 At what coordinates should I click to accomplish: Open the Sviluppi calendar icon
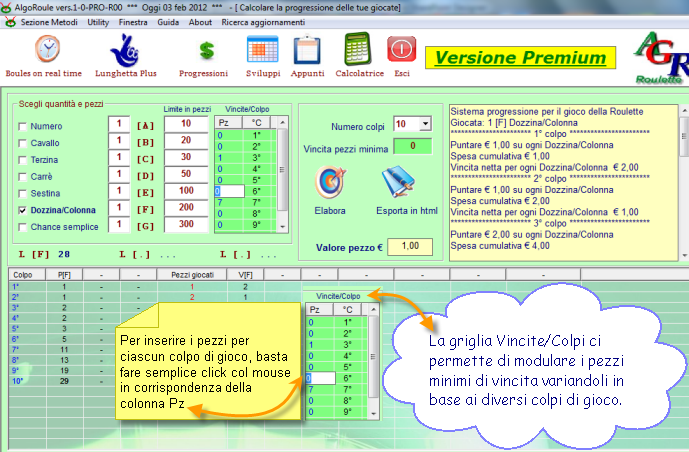(263, 50)
